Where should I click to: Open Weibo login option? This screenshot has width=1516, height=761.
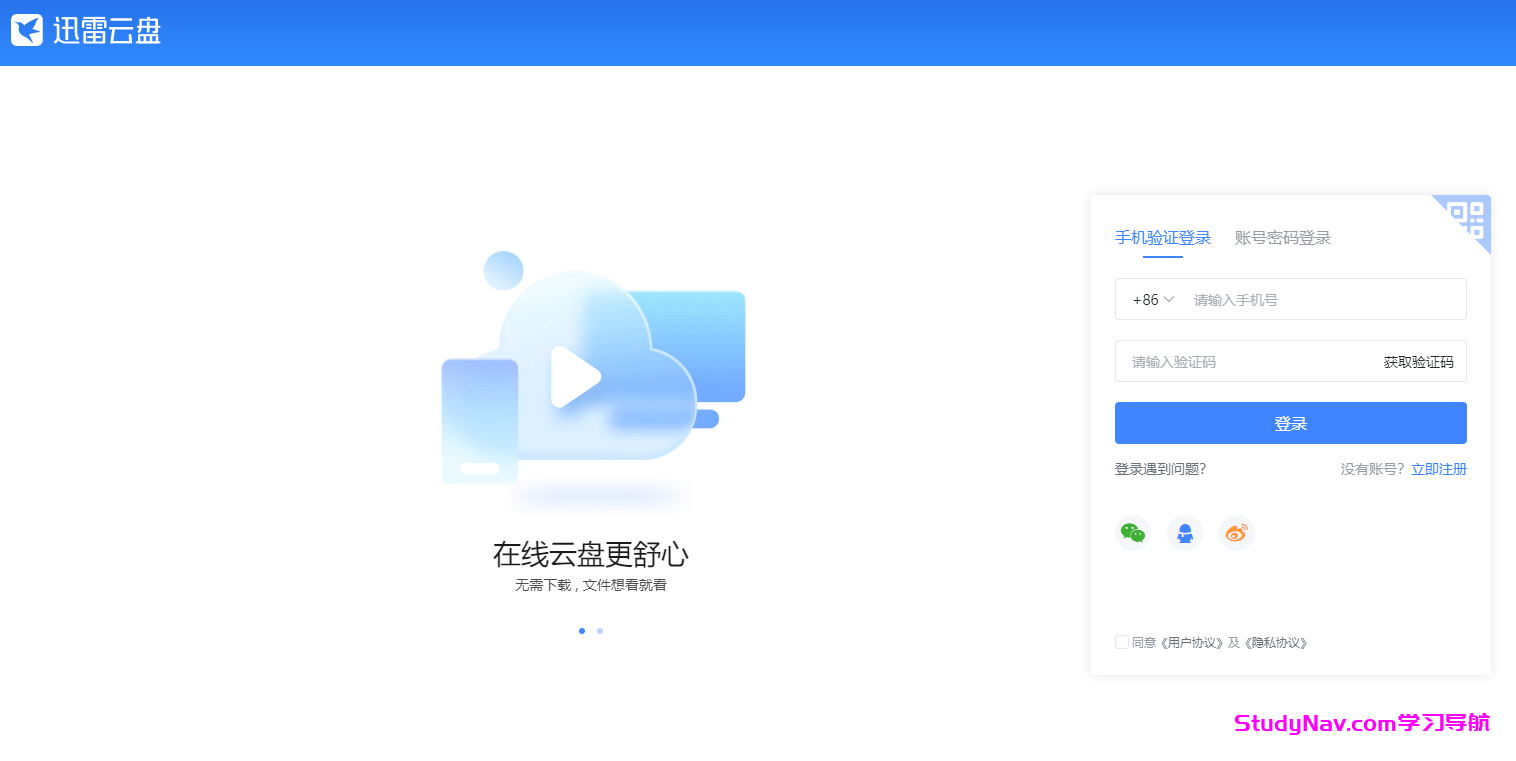tap(1236, 533)
